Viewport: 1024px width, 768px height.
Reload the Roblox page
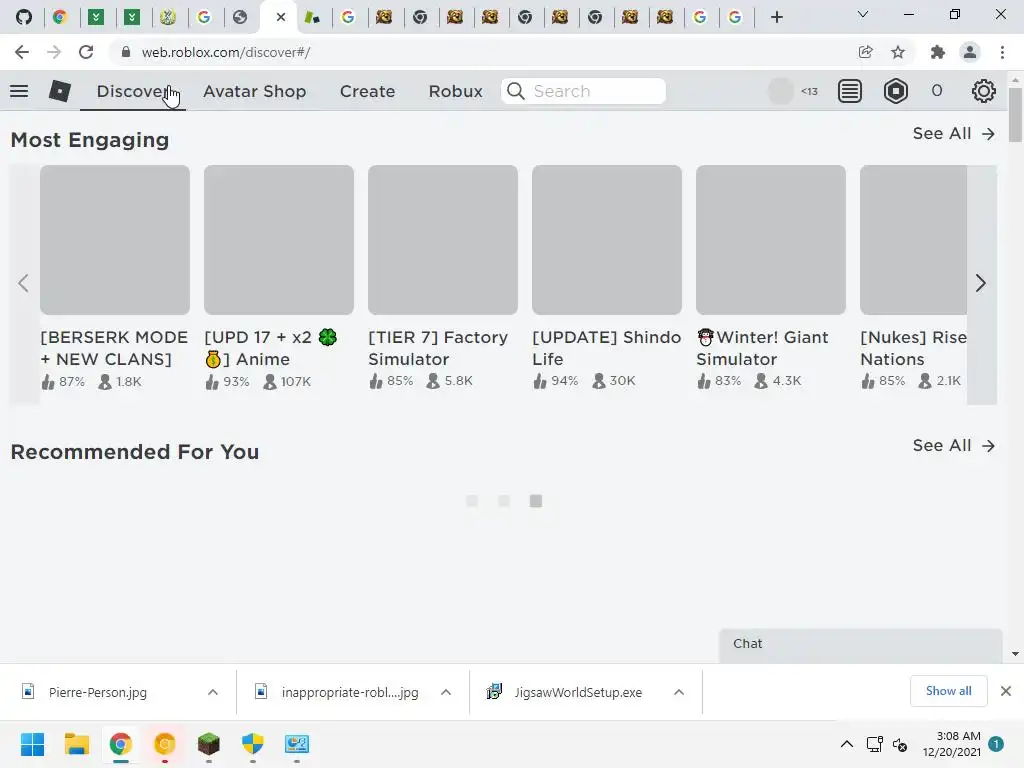pos(86,52)
